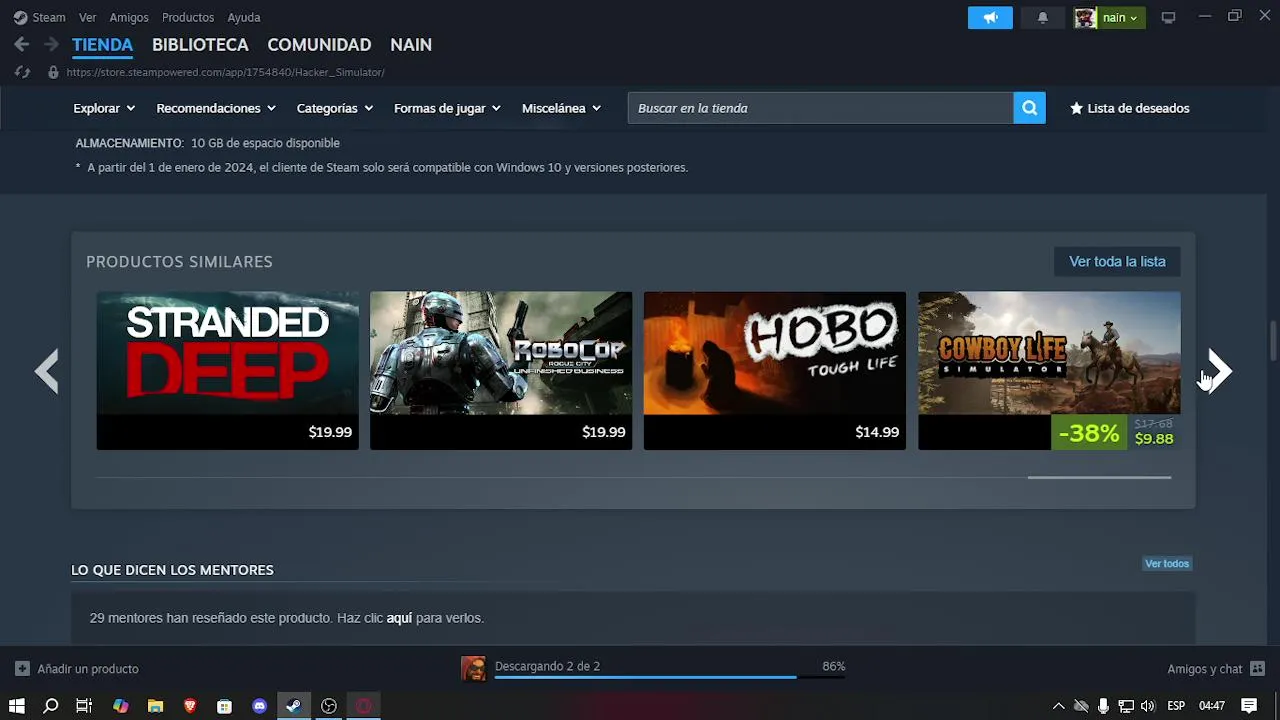Open Discord from taskbar
This screenshot has height=720, width=1280.
pos(259,706)
